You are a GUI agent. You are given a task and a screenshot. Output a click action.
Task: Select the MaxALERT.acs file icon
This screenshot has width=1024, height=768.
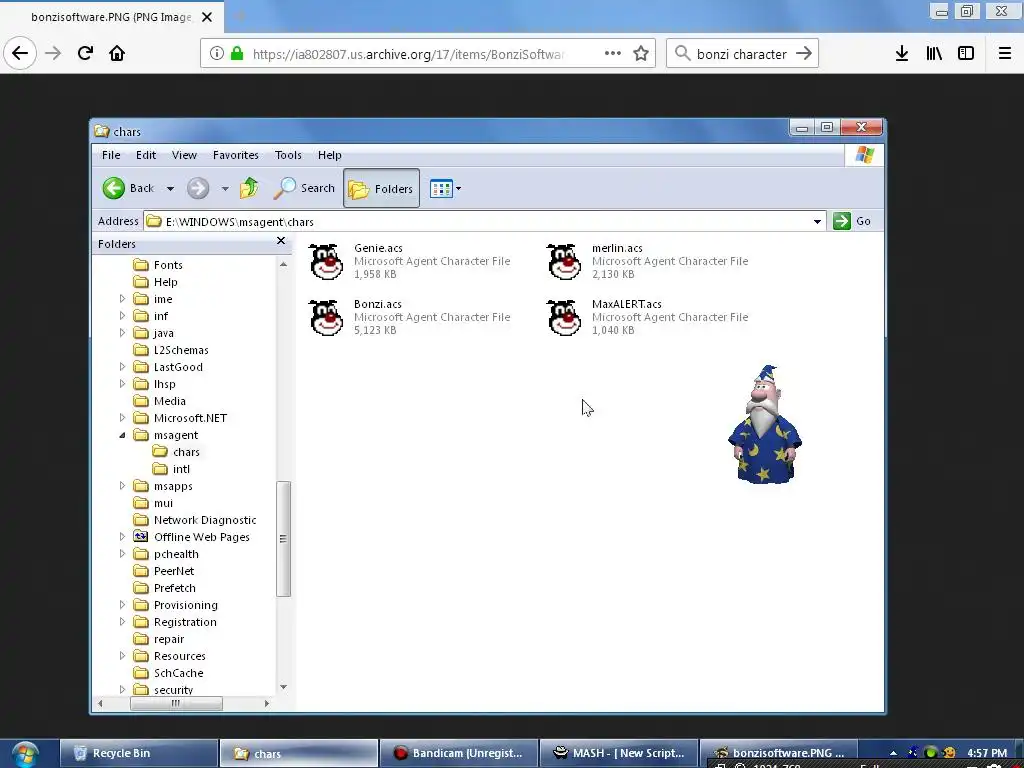tap(564, 318)
